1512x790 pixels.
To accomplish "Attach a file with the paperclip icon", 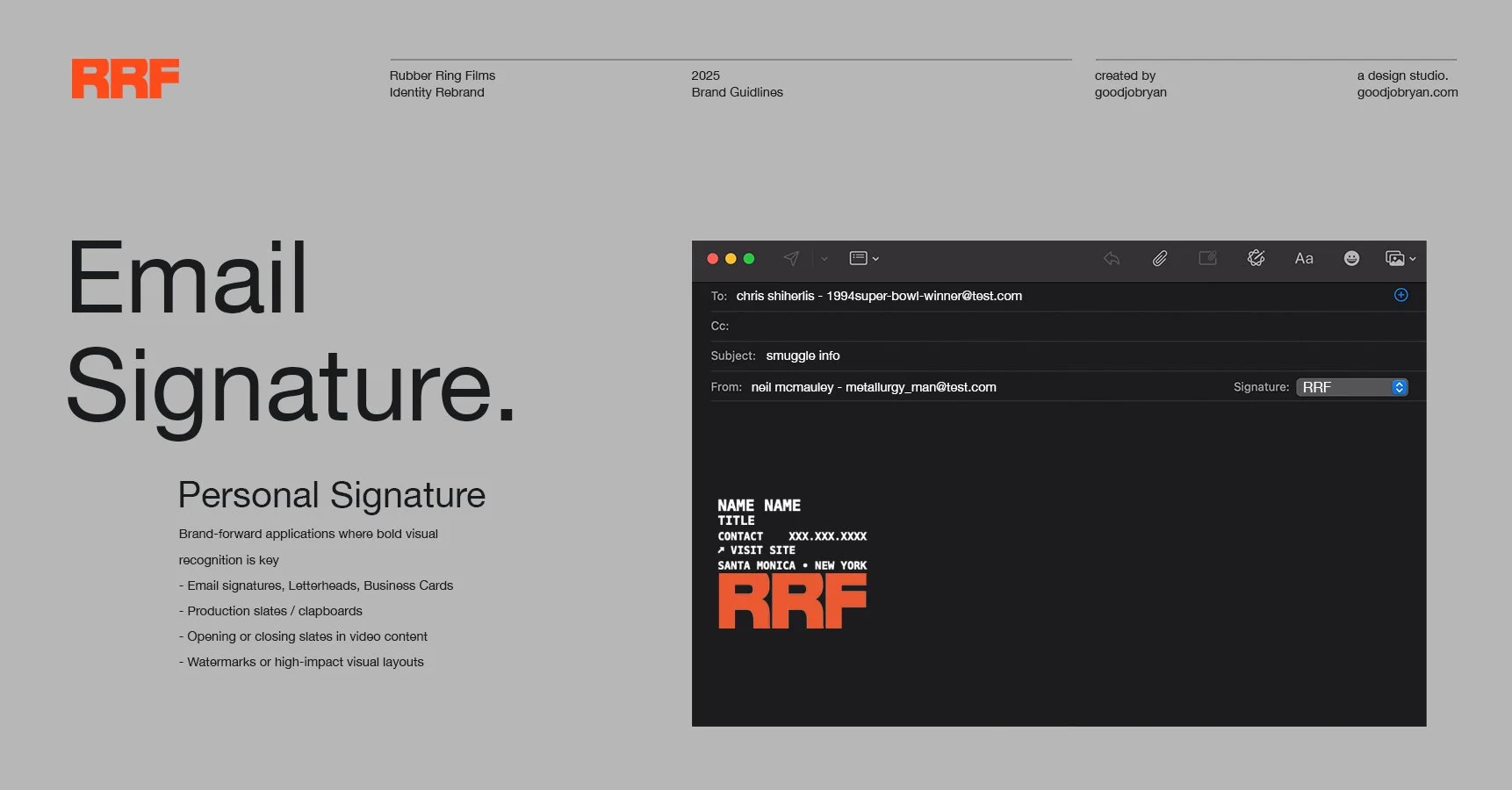I will (1160, 258).
